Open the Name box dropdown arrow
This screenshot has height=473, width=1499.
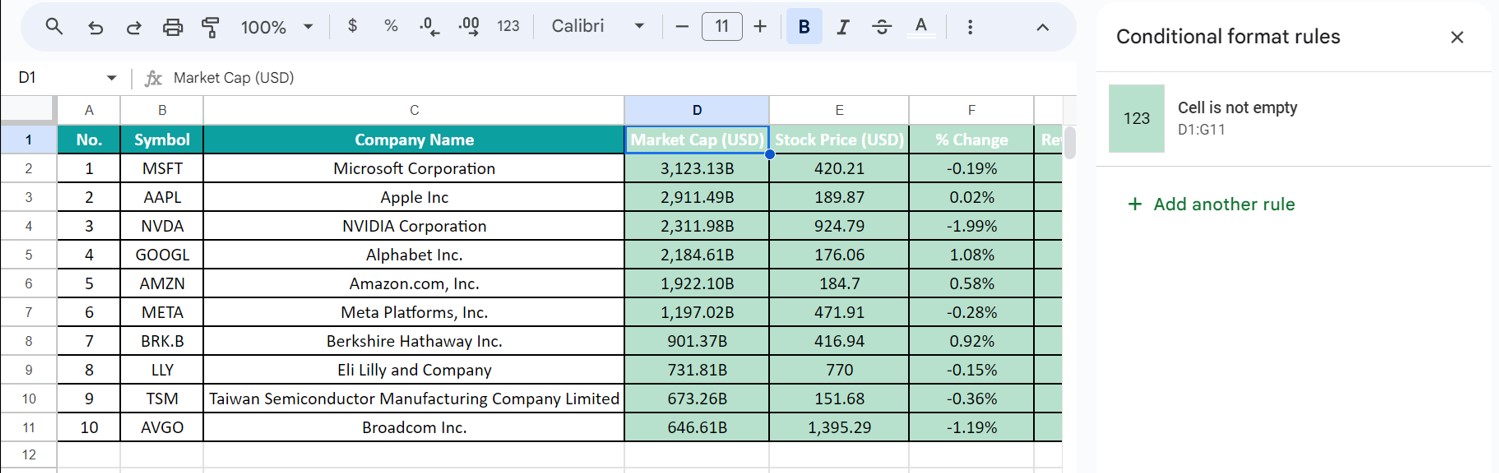pos(111,78)
